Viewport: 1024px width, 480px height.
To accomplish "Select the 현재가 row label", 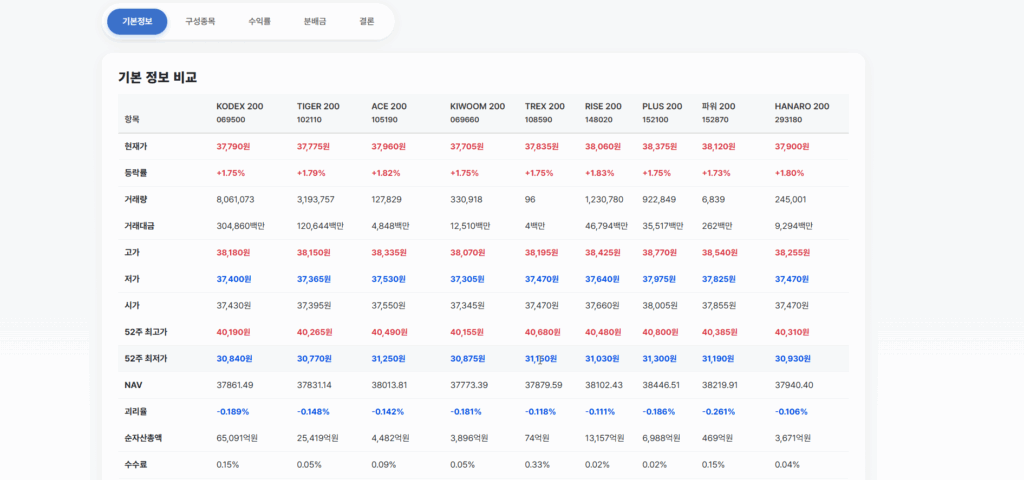I will coord(135,146).
